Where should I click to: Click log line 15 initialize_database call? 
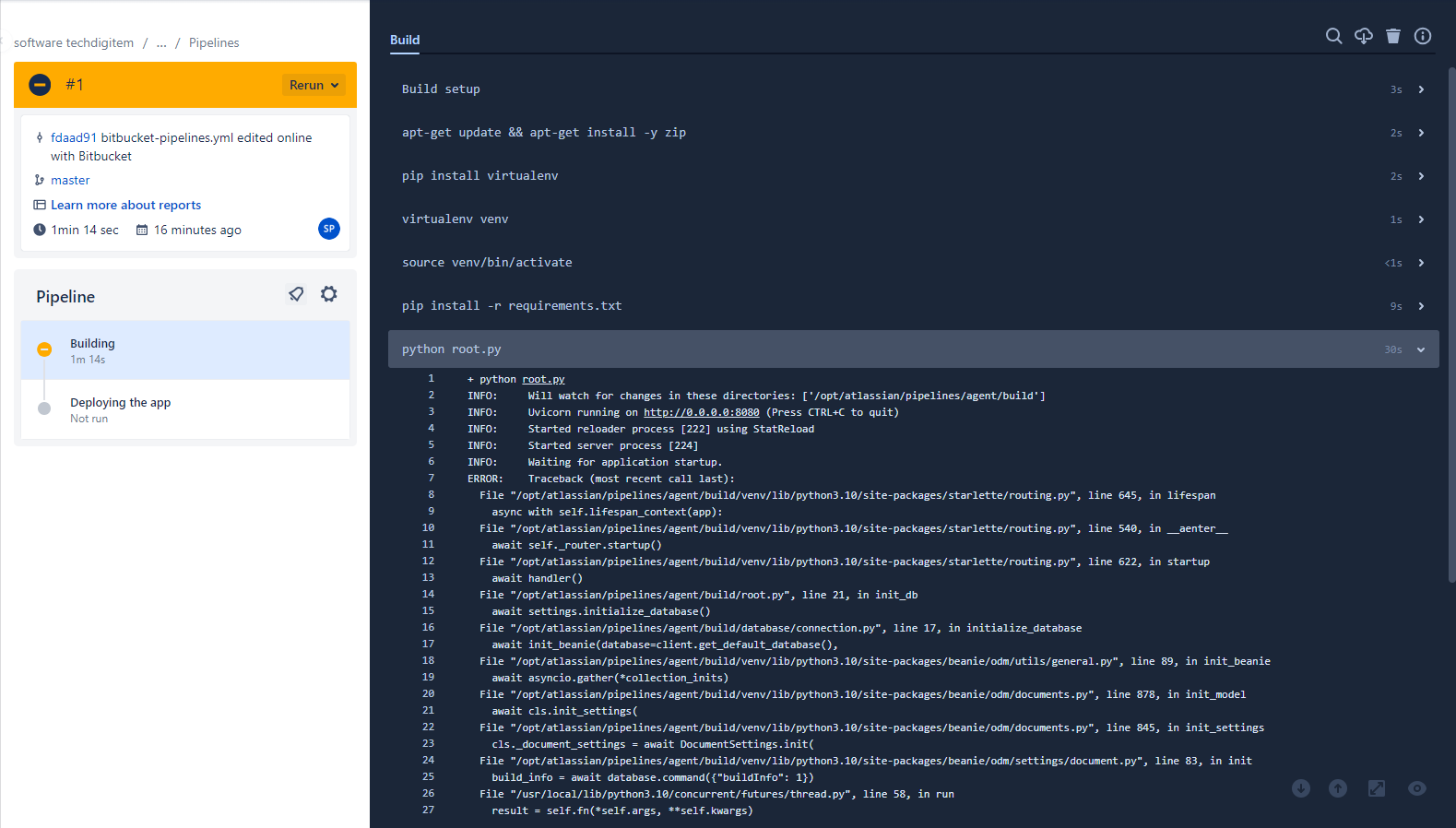click(601, 611)
